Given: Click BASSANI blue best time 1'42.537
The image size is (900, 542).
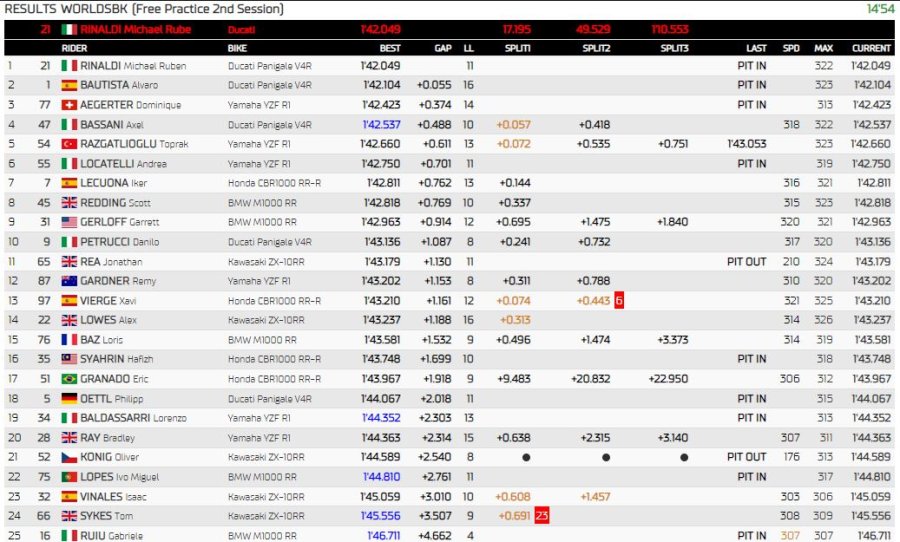Looking at the screenshot, I should click(x=382, y=124).
